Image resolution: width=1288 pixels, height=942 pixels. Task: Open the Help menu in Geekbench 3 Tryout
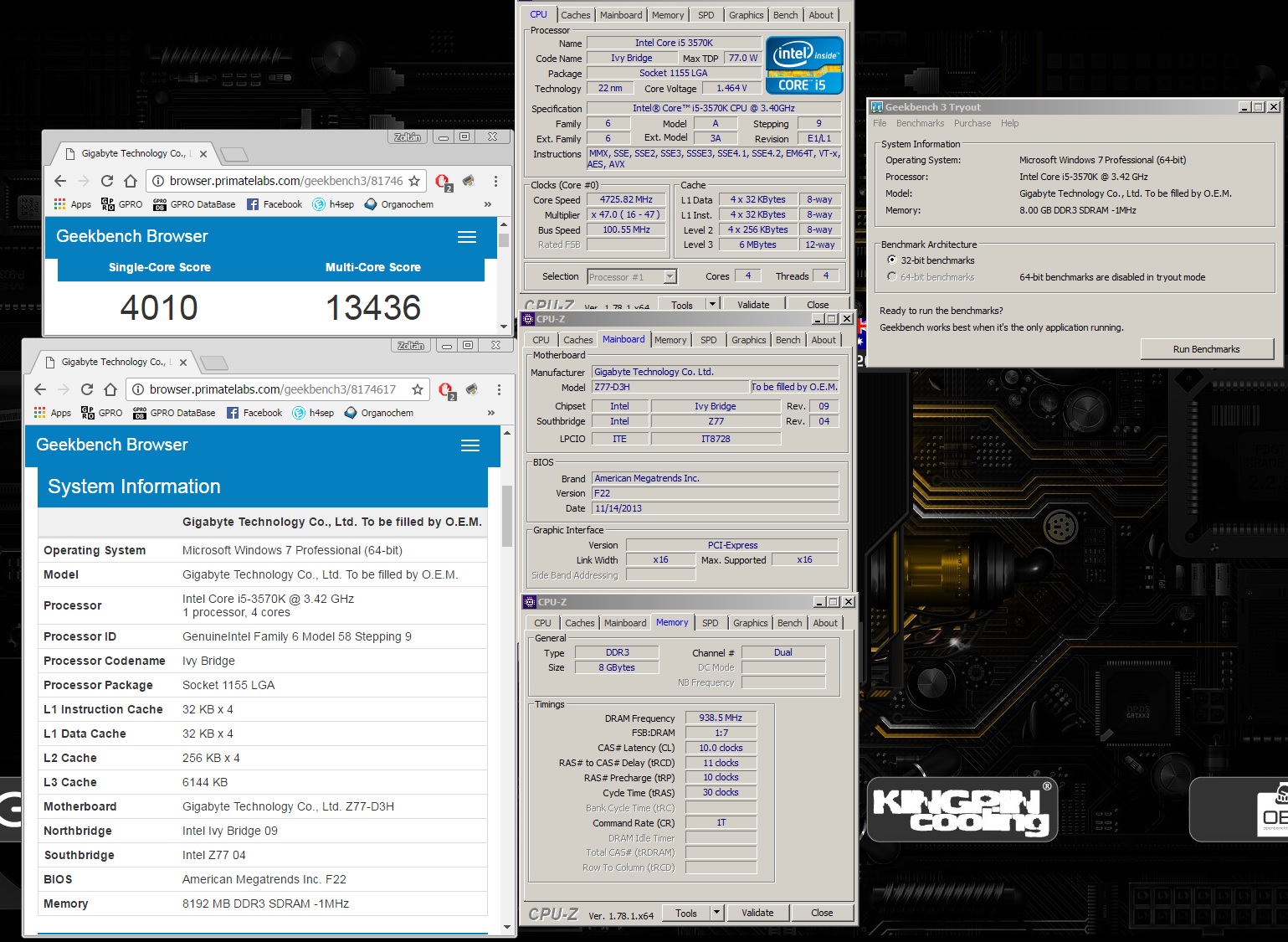pos(1009,123)
